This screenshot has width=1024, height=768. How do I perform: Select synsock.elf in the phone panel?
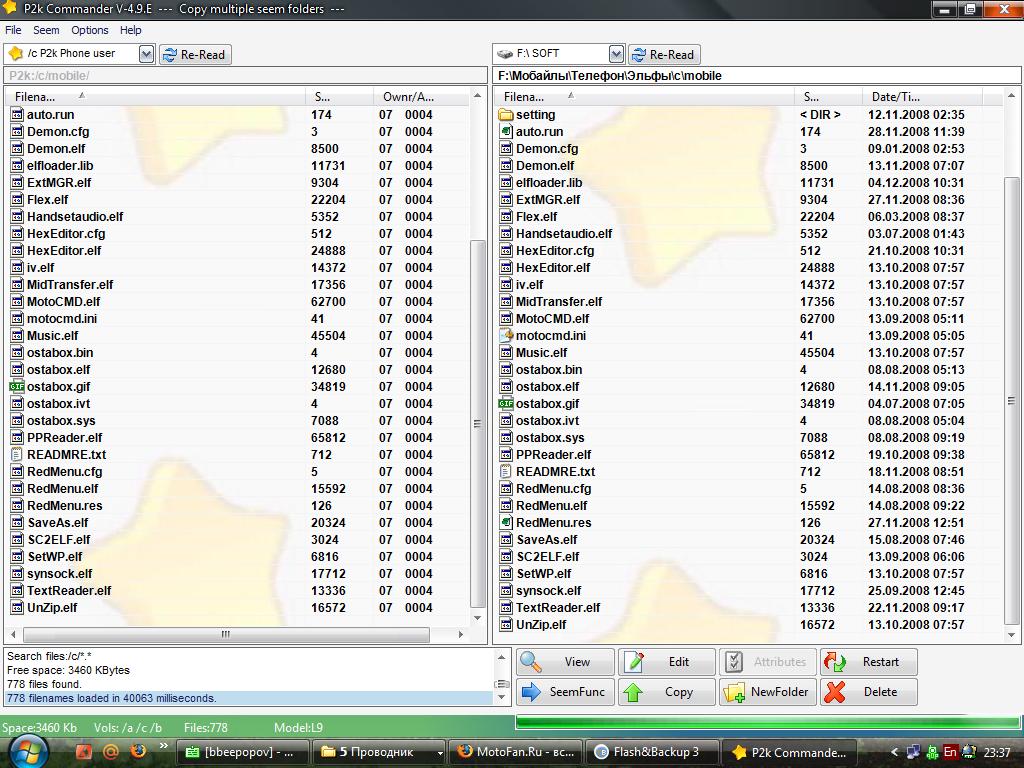[x=59, y=573]
